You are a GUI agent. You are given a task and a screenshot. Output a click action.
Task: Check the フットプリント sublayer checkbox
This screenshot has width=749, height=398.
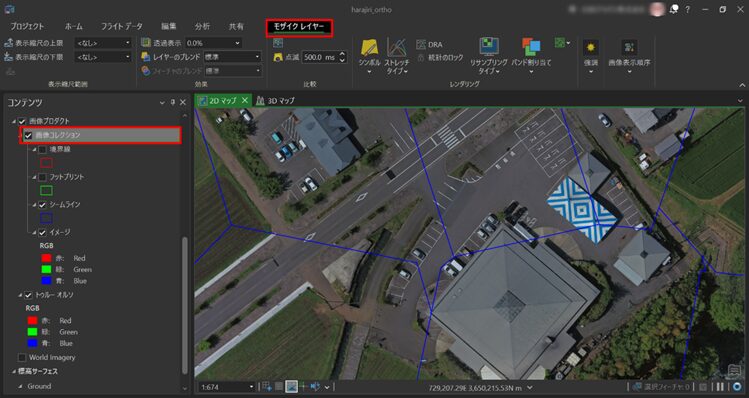pos(42,177)
